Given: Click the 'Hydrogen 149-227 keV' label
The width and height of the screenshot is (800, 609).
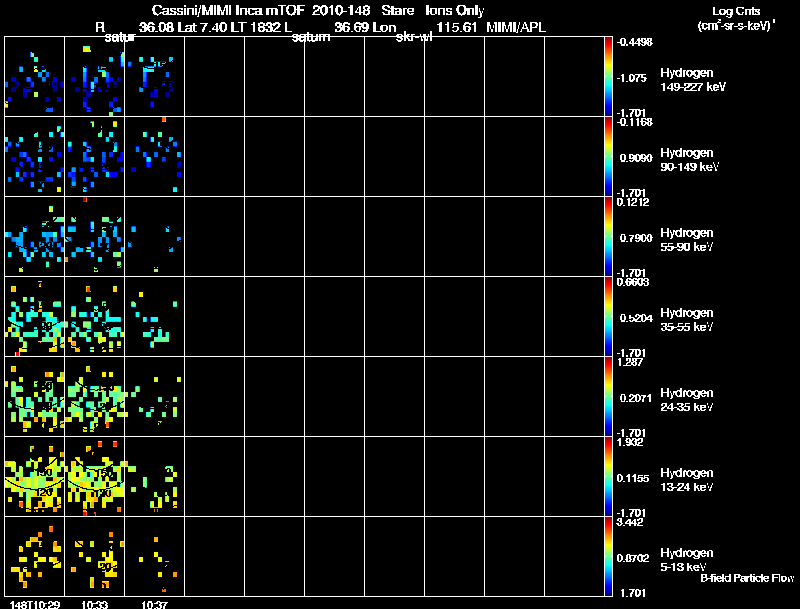Looking at the screenshot, I should tap(692, 80).
